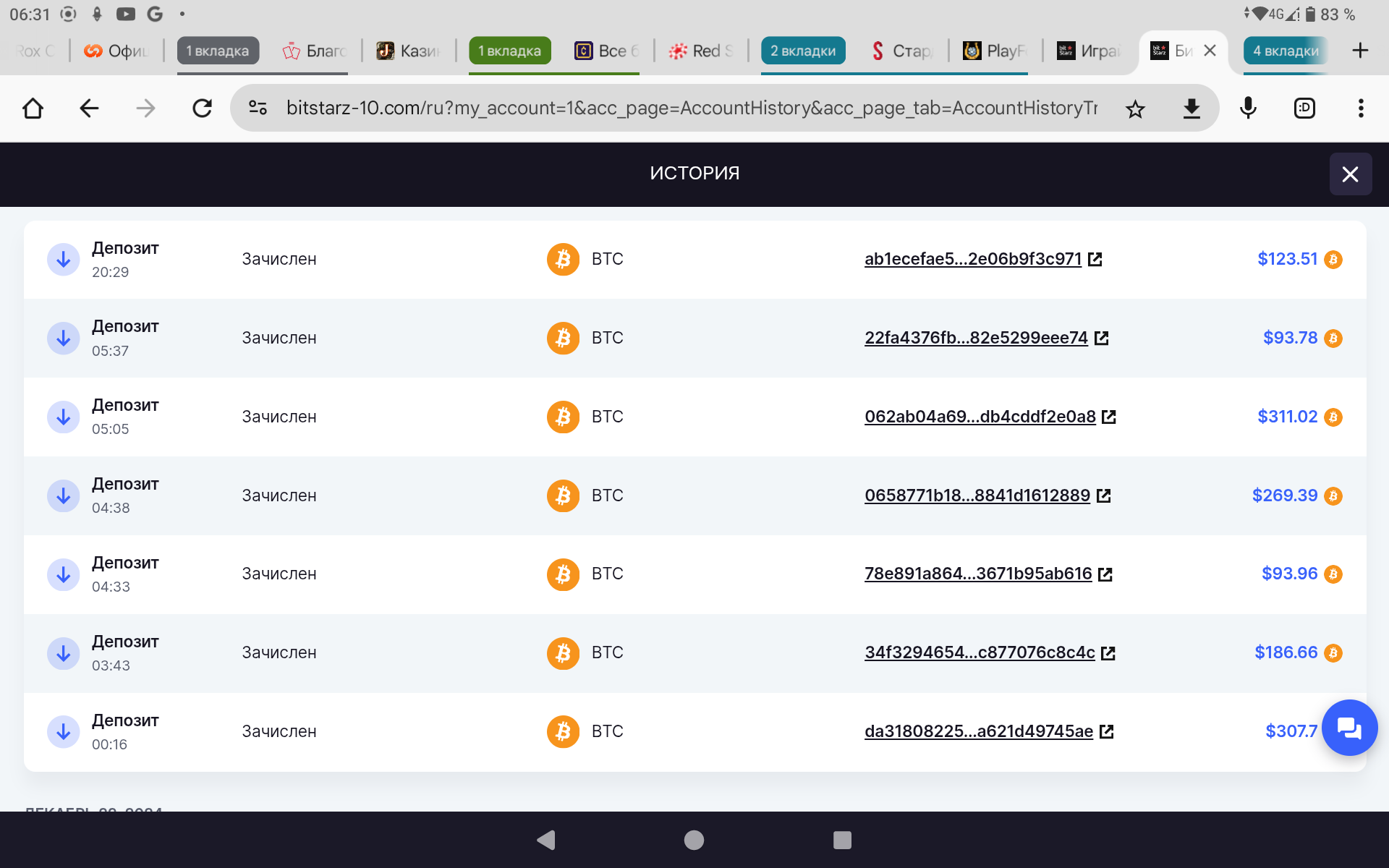Switch to the Red S browser tab
Viewport: 1389px width, 868px height.
tap(701, 51)
